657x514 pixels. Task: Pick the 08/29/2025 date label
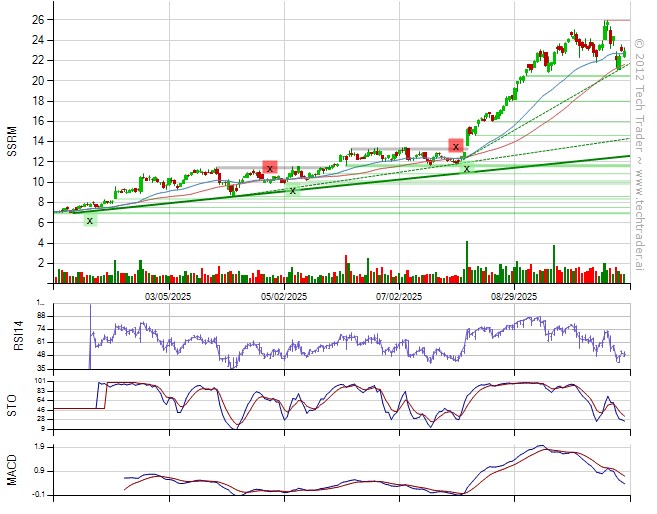514,297
